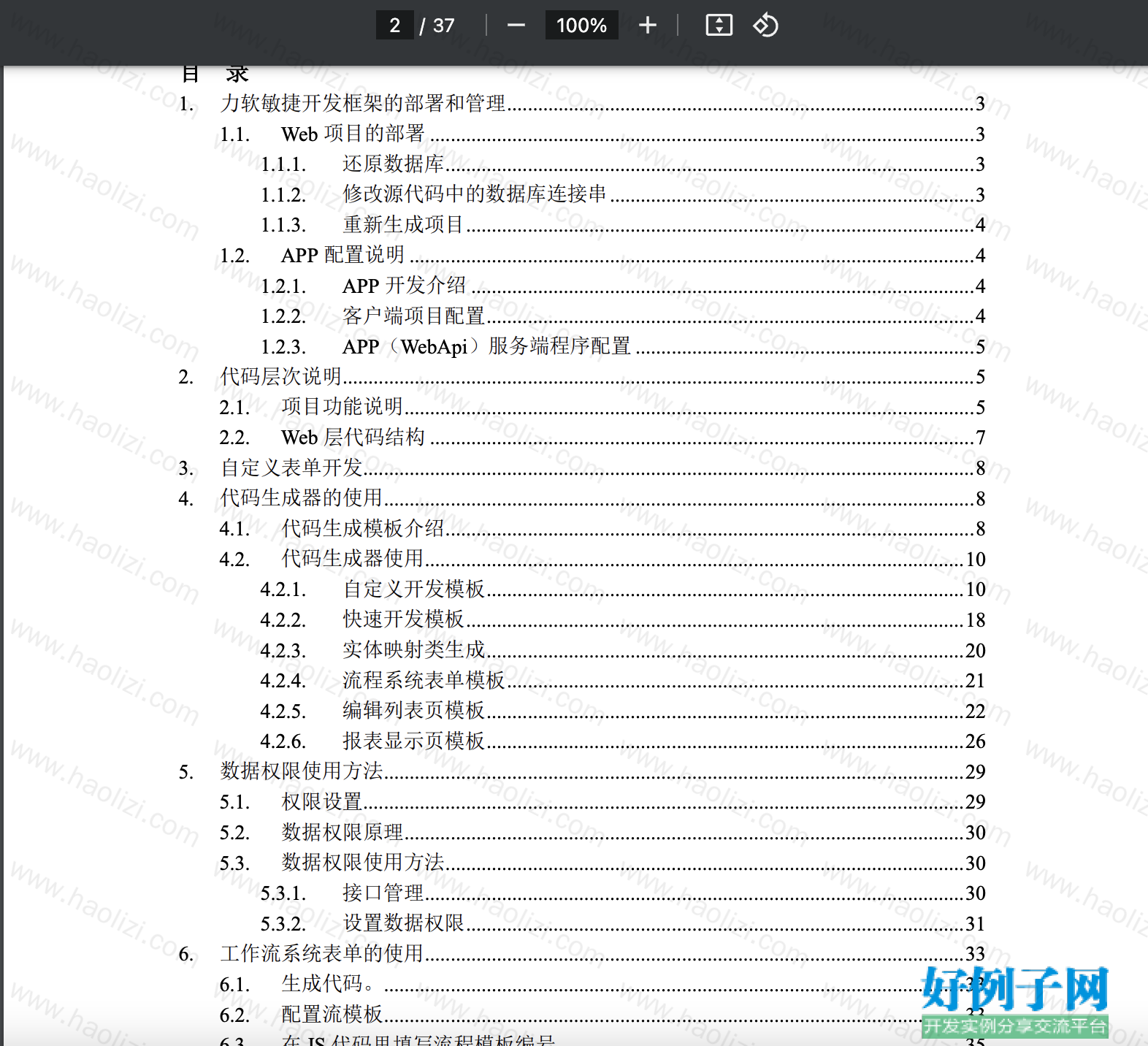
Task: Click the 4.2.6 报表显示页模板 entry
Action: coord(623,741)
